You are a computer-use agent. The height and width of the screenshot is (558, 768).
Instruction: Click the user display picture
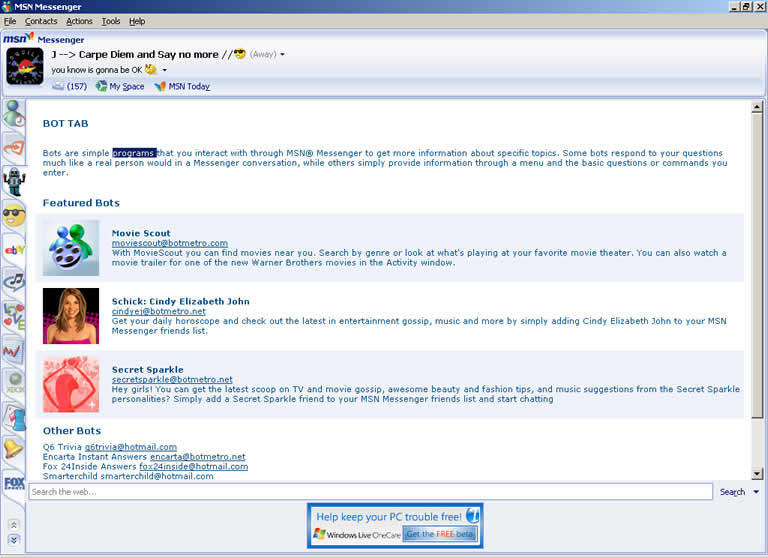24,67
